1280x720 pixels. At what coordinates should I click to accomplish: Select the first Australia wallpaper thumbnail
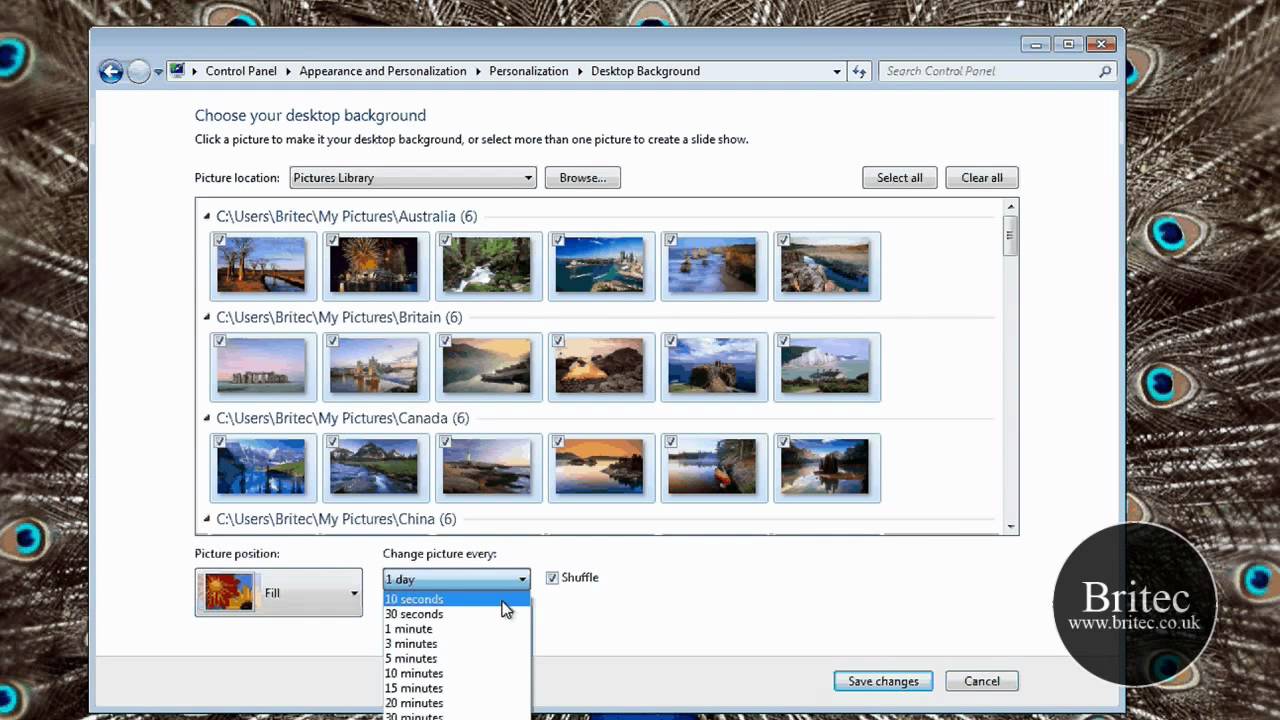[262, 266]
